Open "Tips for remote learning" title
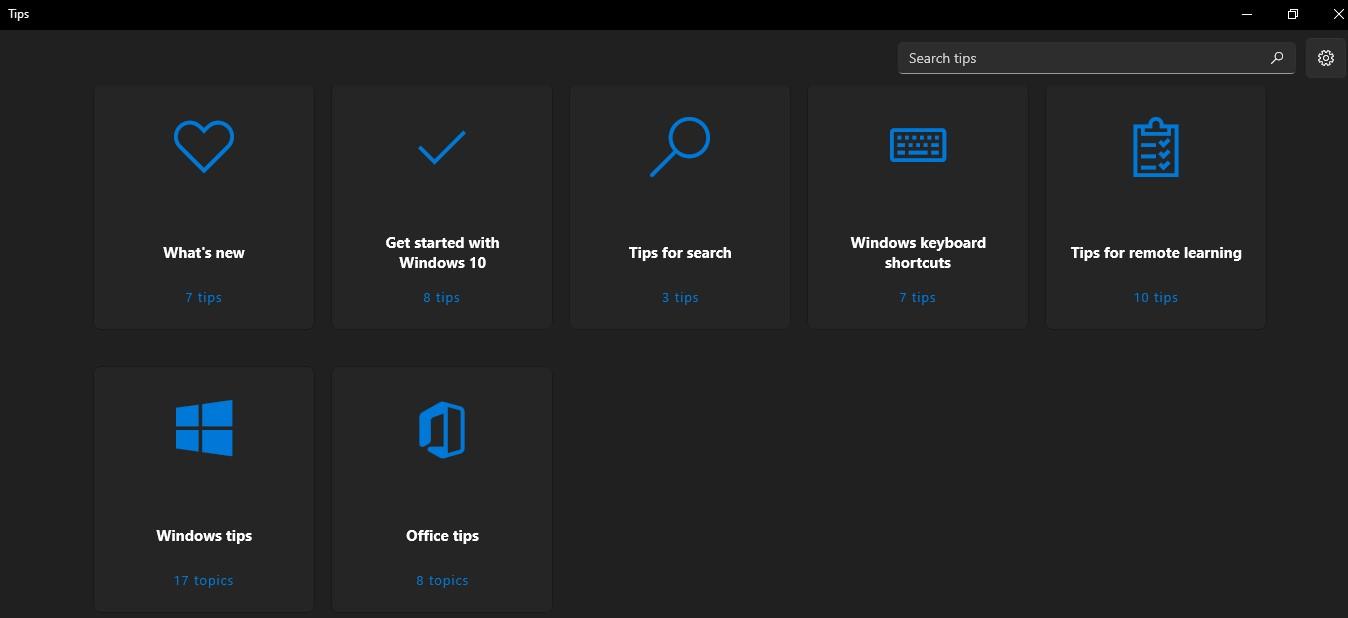 1156,253
